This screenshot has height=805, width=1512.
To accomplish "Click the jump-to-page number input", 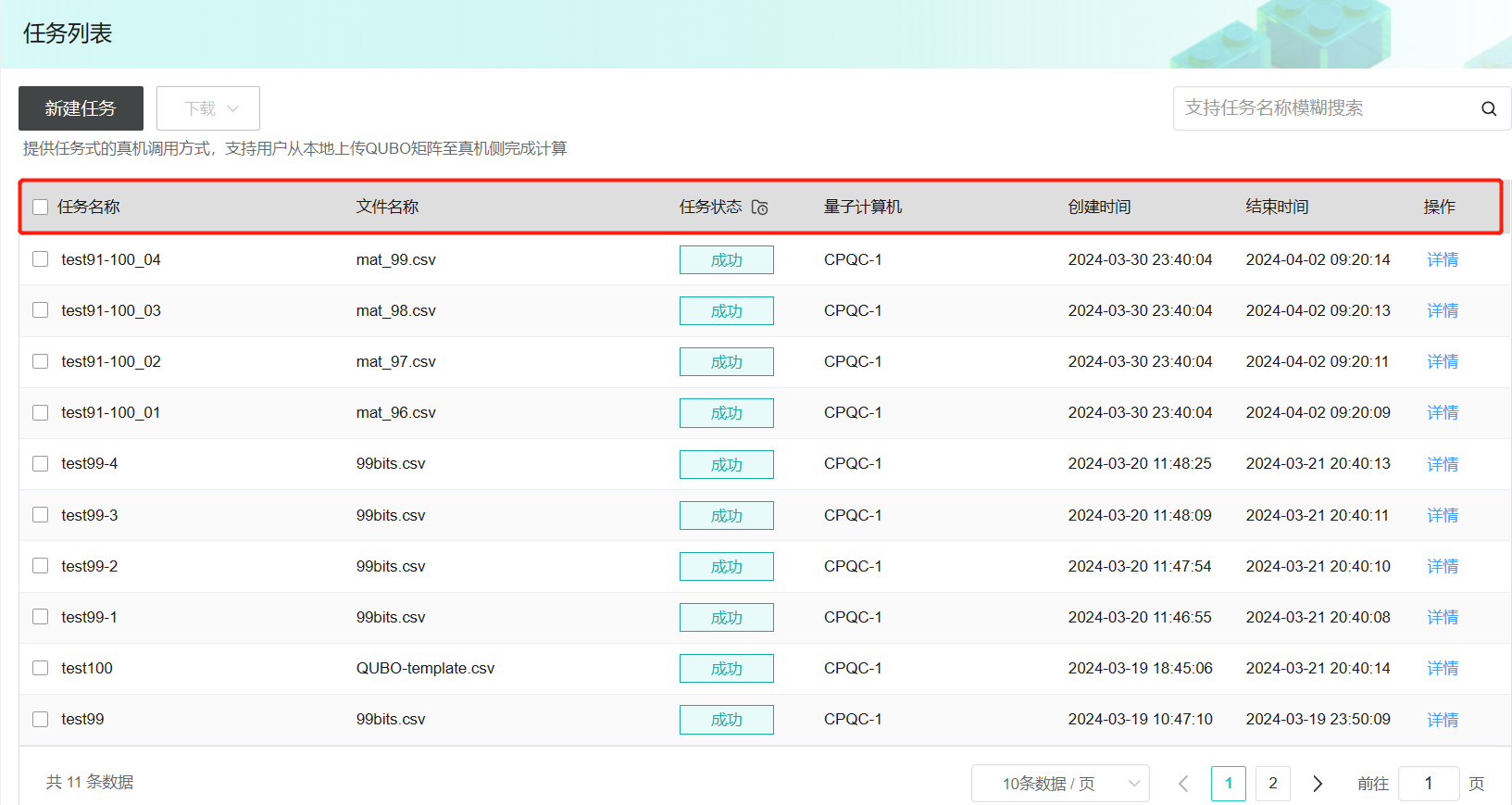I will tap(1428, 784).
